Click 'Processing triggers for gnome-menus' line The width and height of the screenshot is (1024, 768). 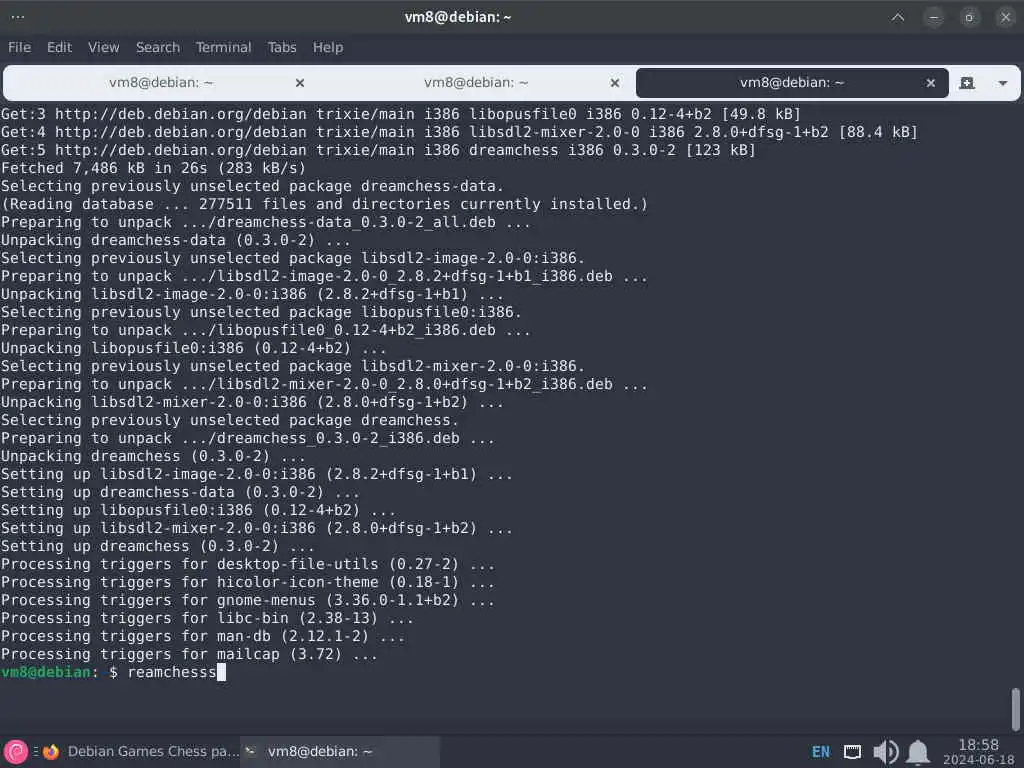pos(248,600)
